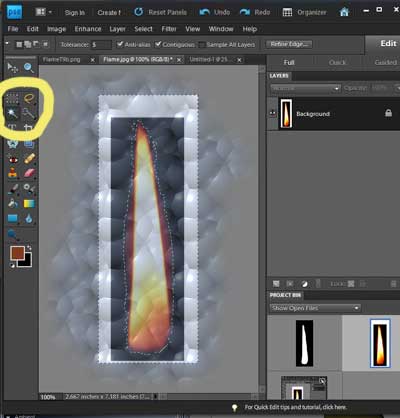Image resolution: width=400 pixels, height=418 pixels.
Task: Click the Redo button
Action: (255, 12)
